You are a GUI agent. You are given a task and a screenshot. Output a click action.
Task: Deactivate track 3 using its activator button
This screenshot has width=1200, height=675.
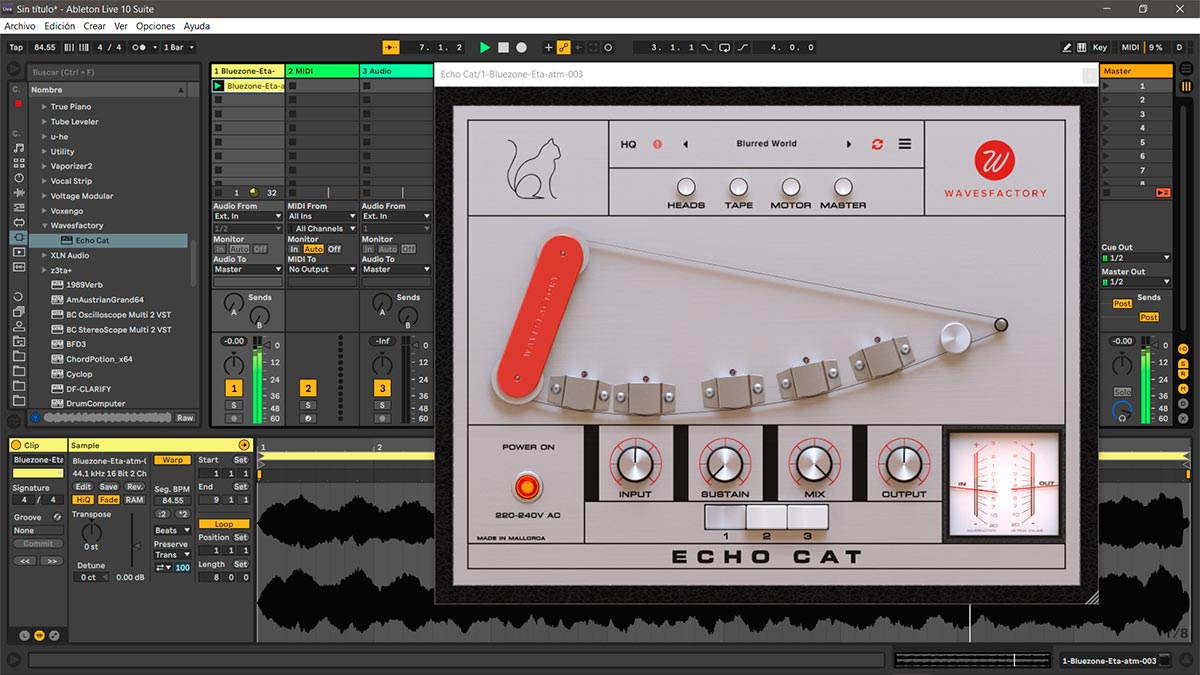(382, 388)
